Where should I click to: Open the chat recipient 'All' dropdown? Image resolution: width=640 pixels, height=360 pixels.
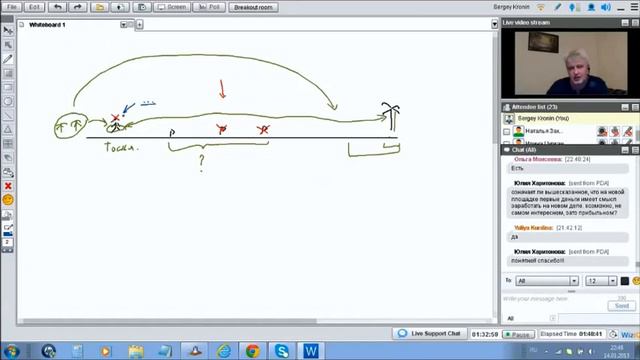pos(547,281)
